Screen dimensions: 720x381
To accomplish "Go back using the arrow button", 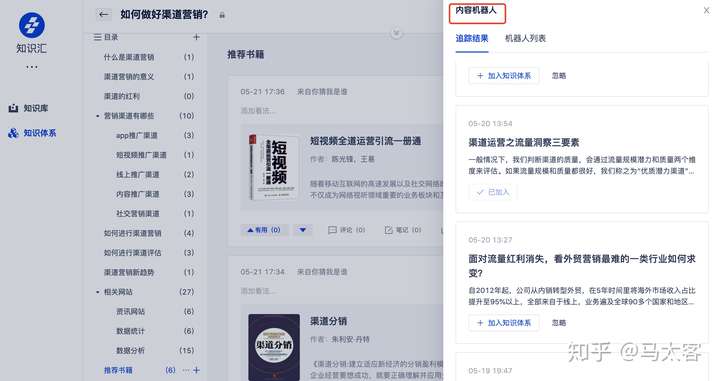I will [x=104, y=15].
